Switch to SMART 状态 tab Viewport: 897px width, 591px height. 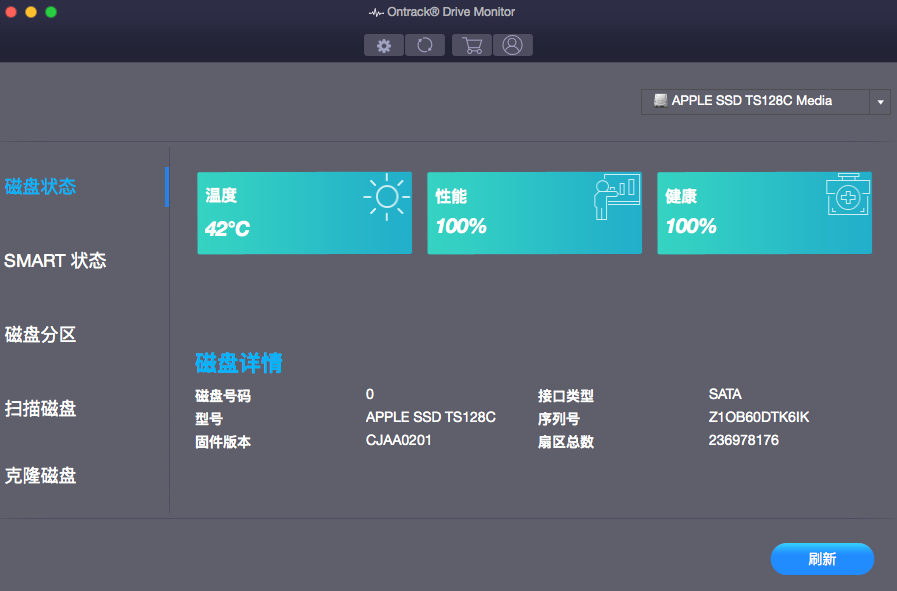point(55,261)
